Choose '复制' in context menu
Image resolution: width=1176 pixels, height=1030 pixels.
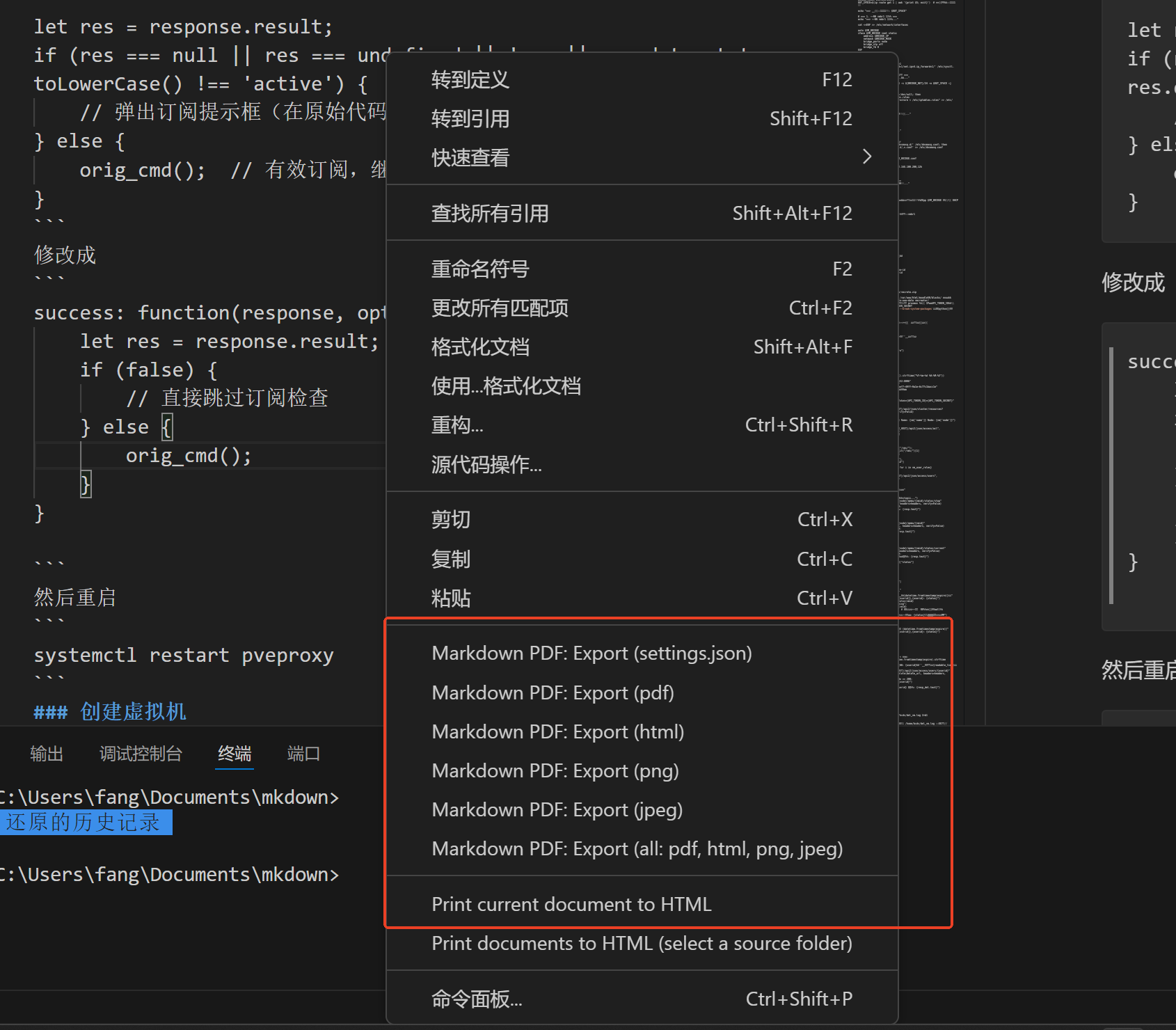(642, 559)
